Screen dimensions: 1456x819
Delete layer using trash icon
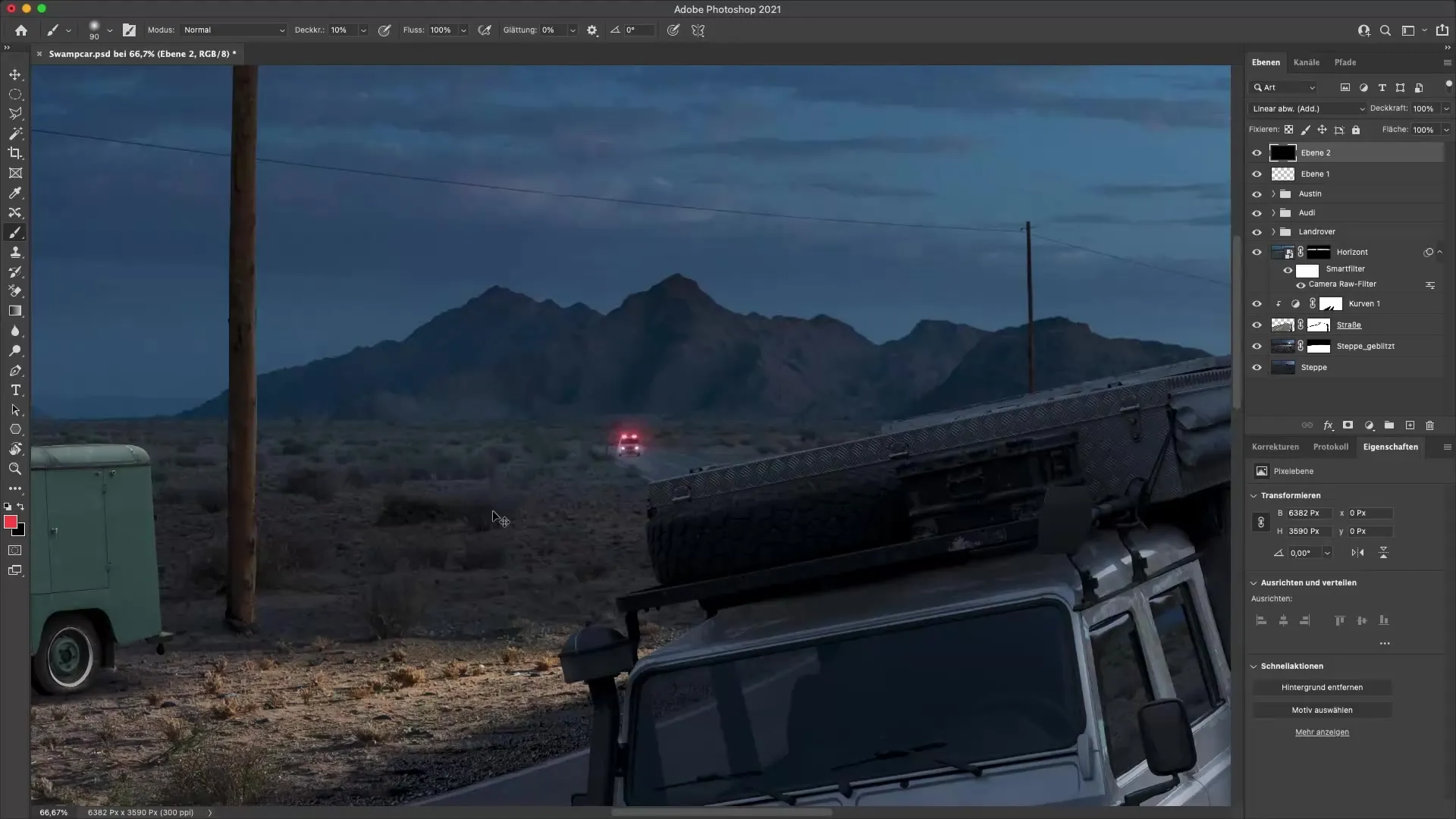pyautogui.click(x=1430, y=425)
